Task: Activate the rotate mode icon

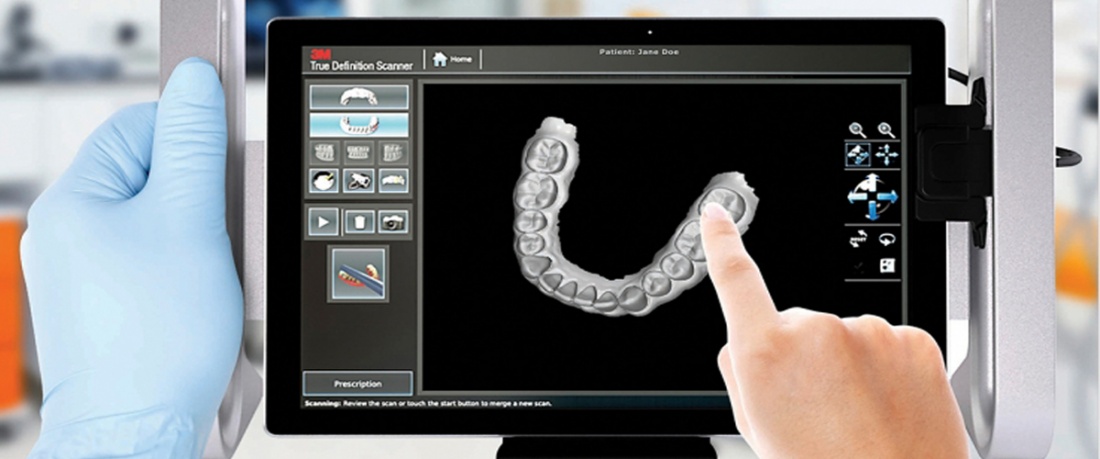Action: pos(857,155)
